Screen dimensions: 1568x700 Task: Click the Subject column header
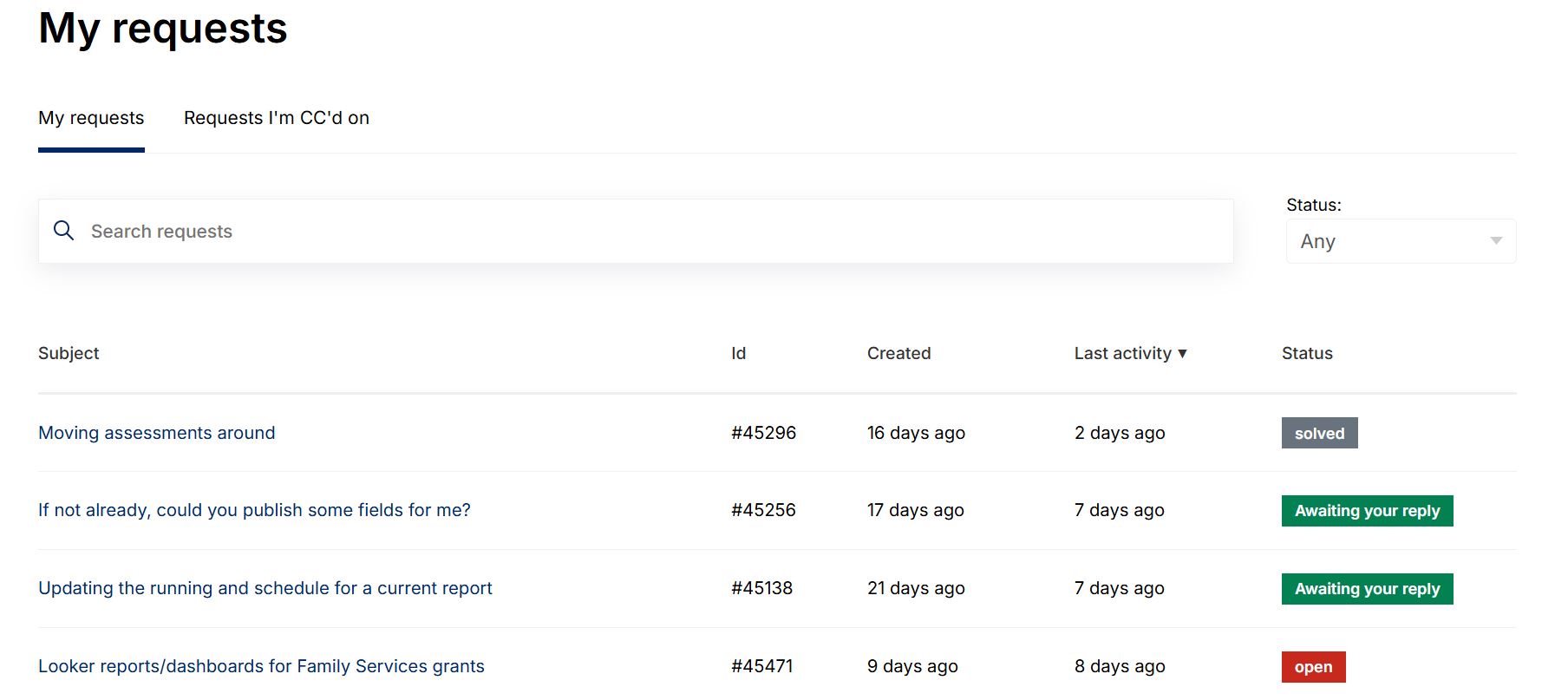click(69, 354)
